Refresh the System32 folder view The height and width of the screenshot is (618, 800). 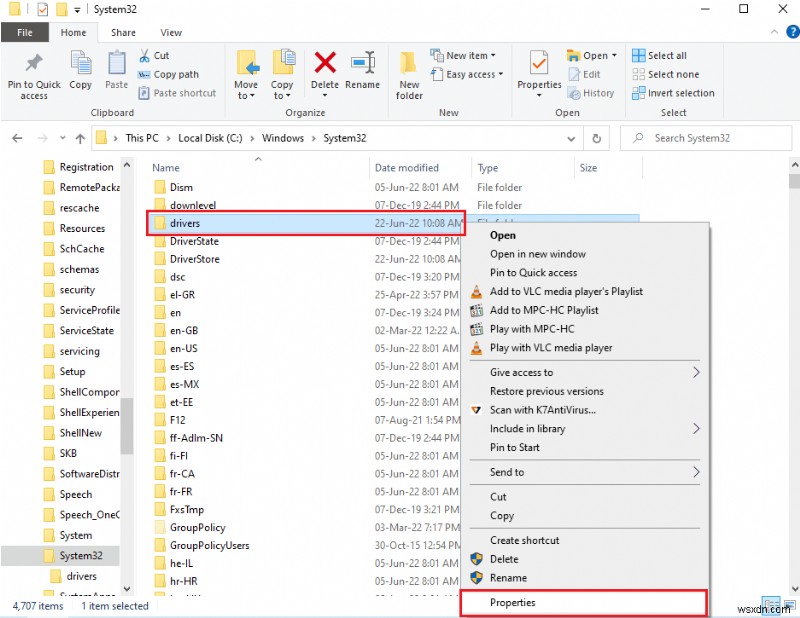[596, 138]
